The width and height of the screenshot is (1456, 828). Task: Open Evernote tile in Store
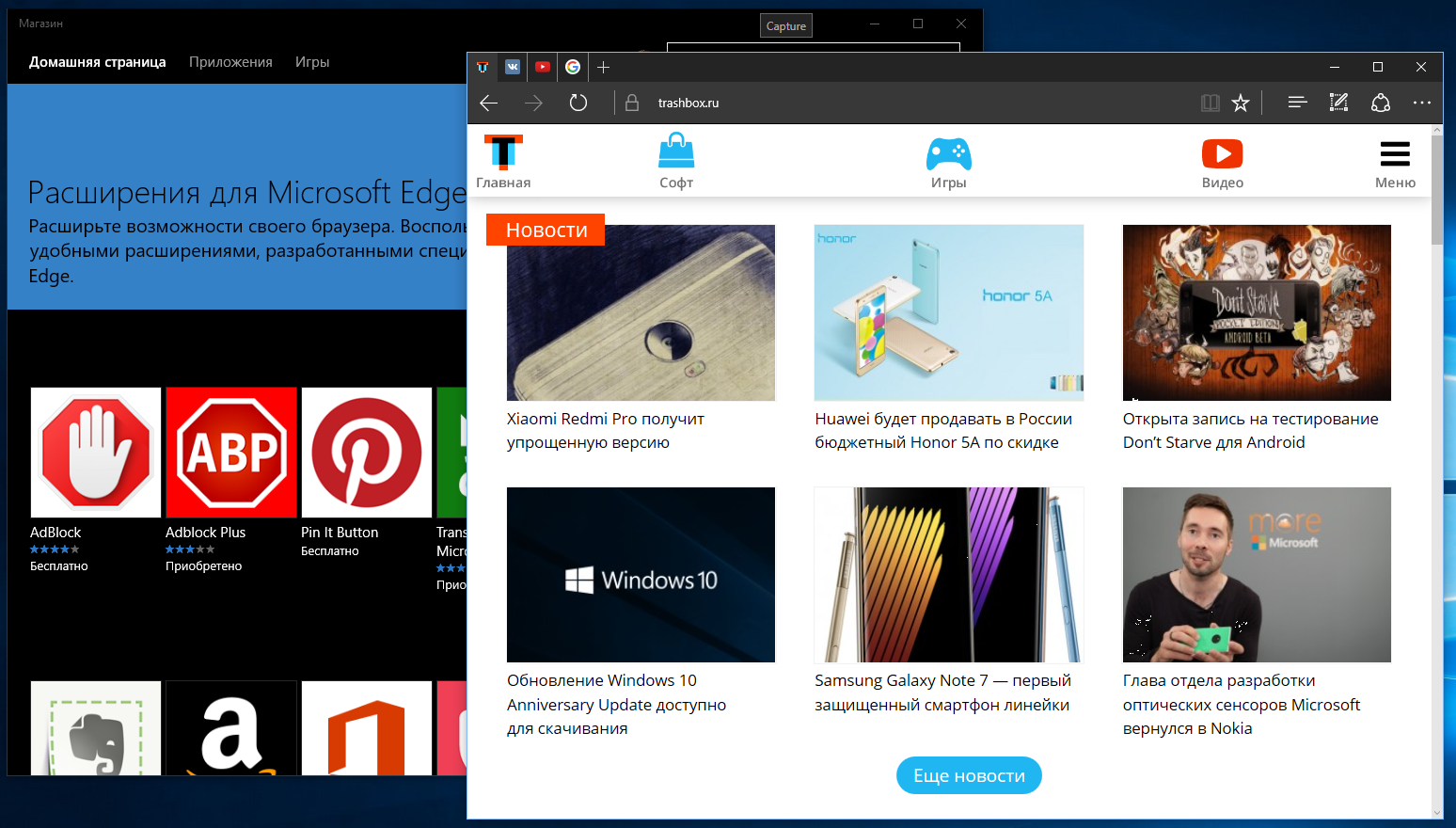click(x=96, y=728)
